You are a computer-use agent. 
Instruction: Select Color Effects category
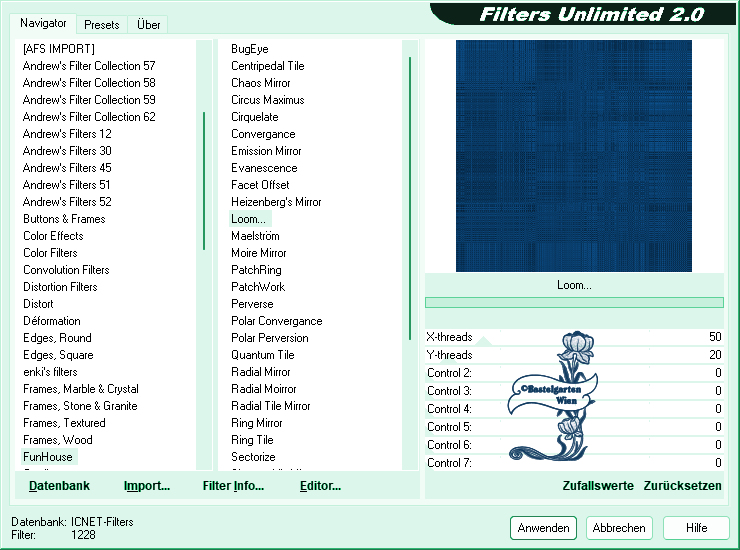tap(53, 236)
